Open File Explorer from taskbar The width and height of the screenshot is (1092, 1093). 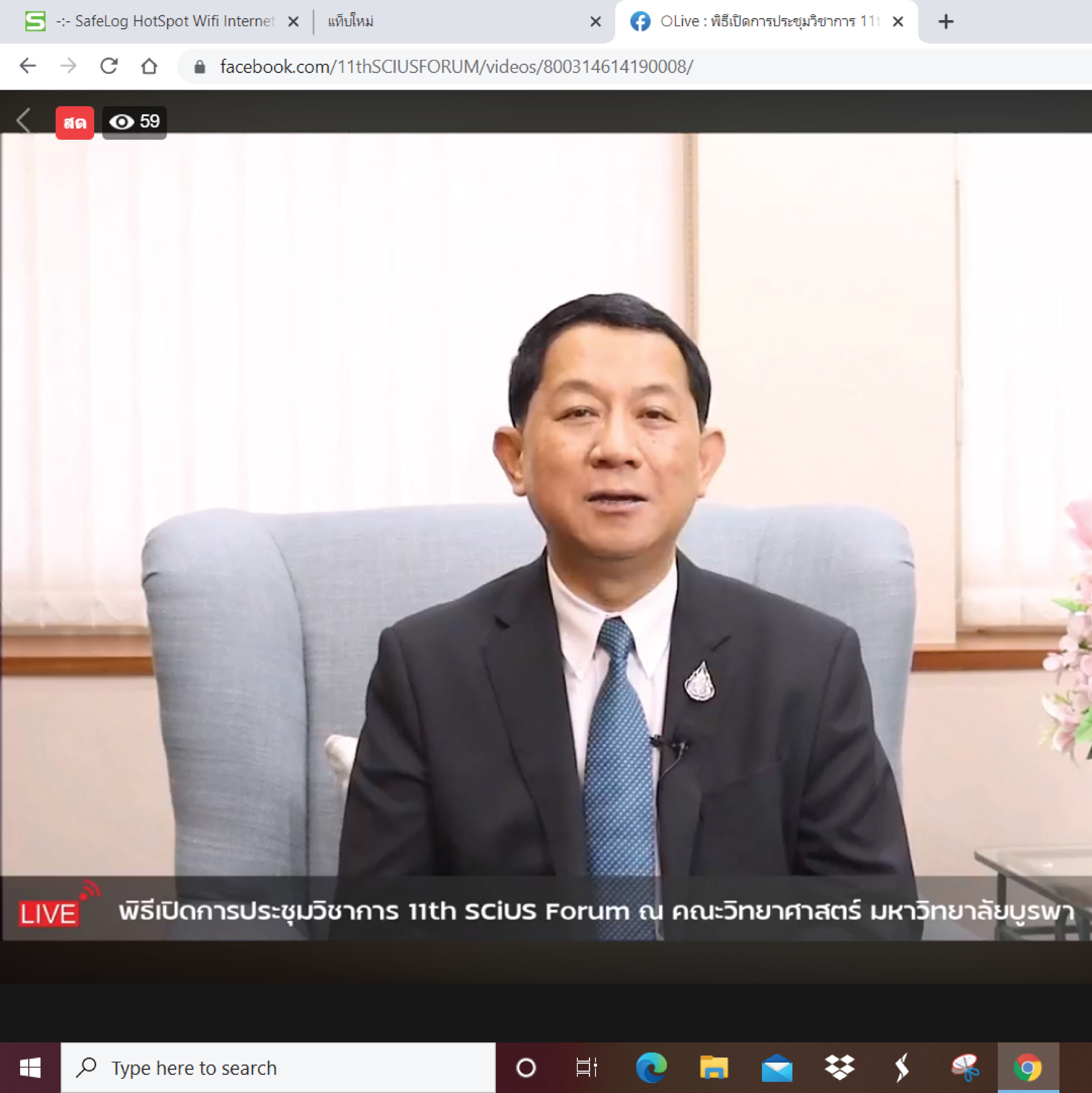coord(714,1068)
